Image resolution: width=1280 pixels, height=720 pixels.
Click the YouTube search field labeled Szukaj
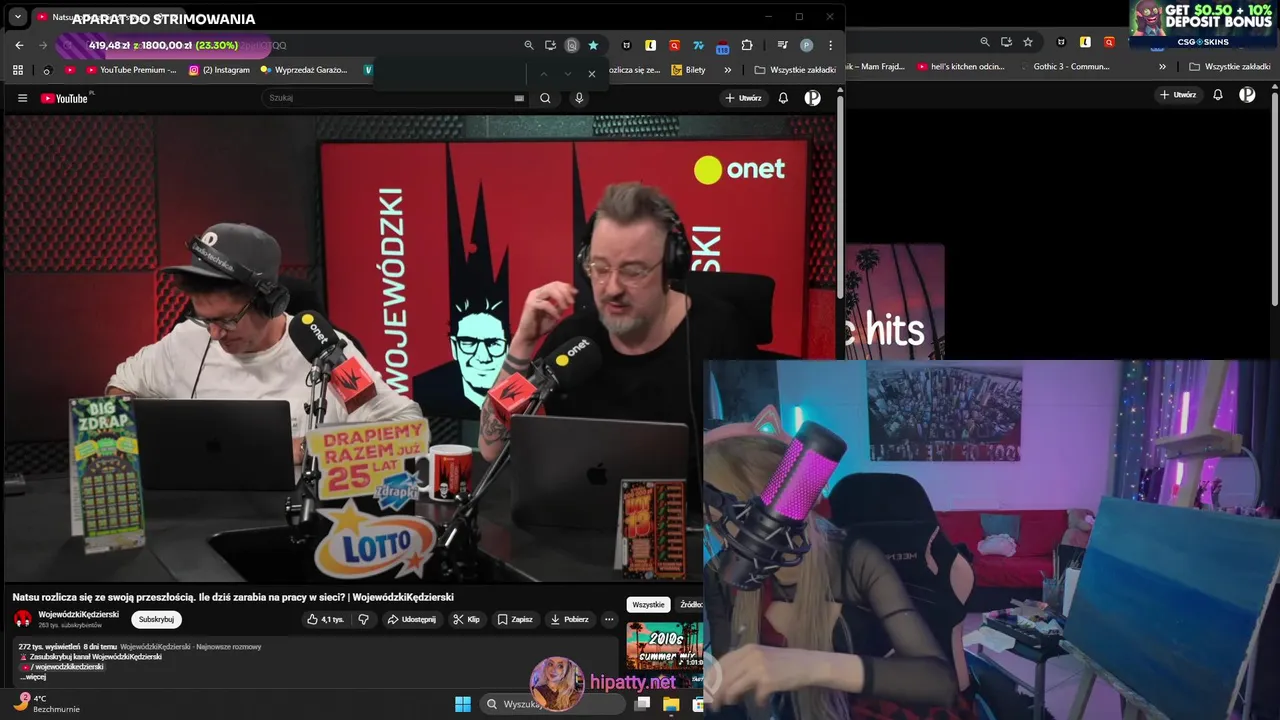tap(395, 98)
